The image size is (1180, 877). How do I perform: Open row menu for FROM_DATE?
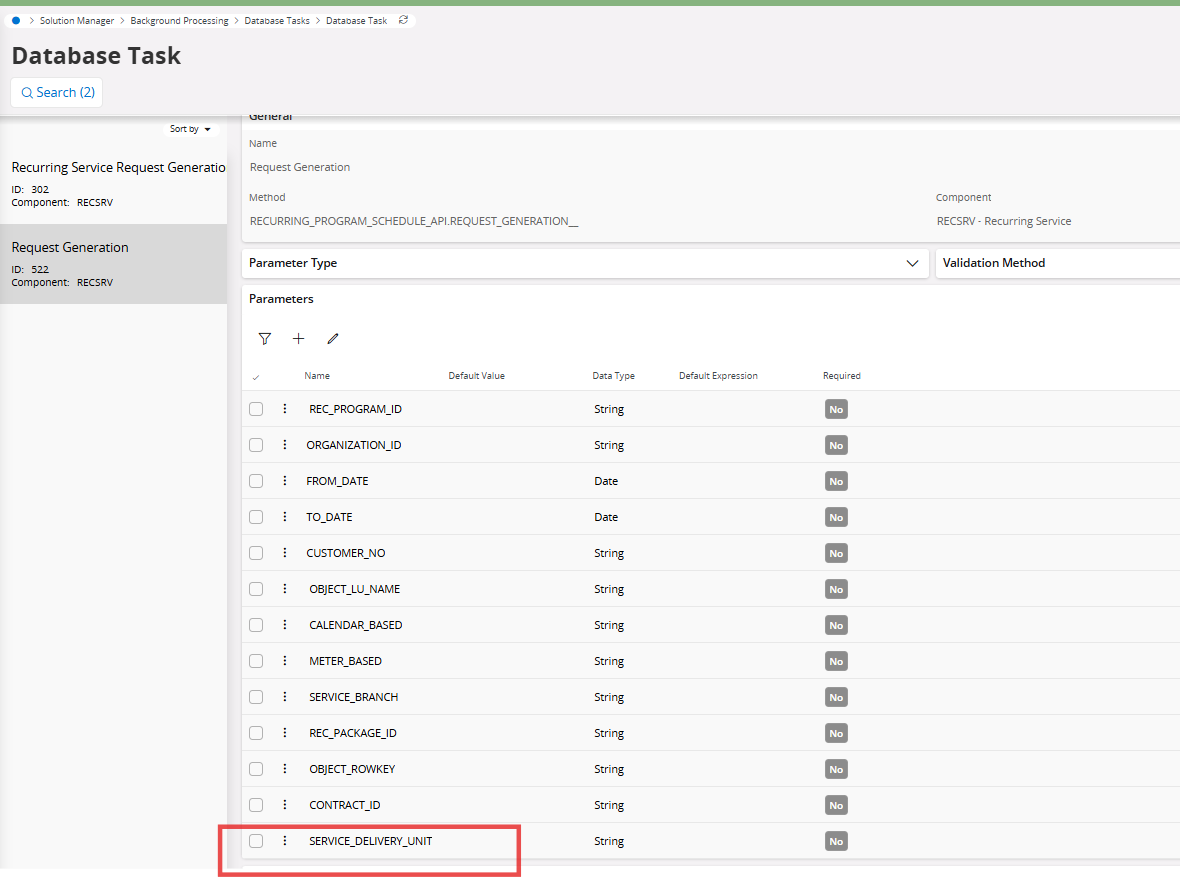coord(284,481)
